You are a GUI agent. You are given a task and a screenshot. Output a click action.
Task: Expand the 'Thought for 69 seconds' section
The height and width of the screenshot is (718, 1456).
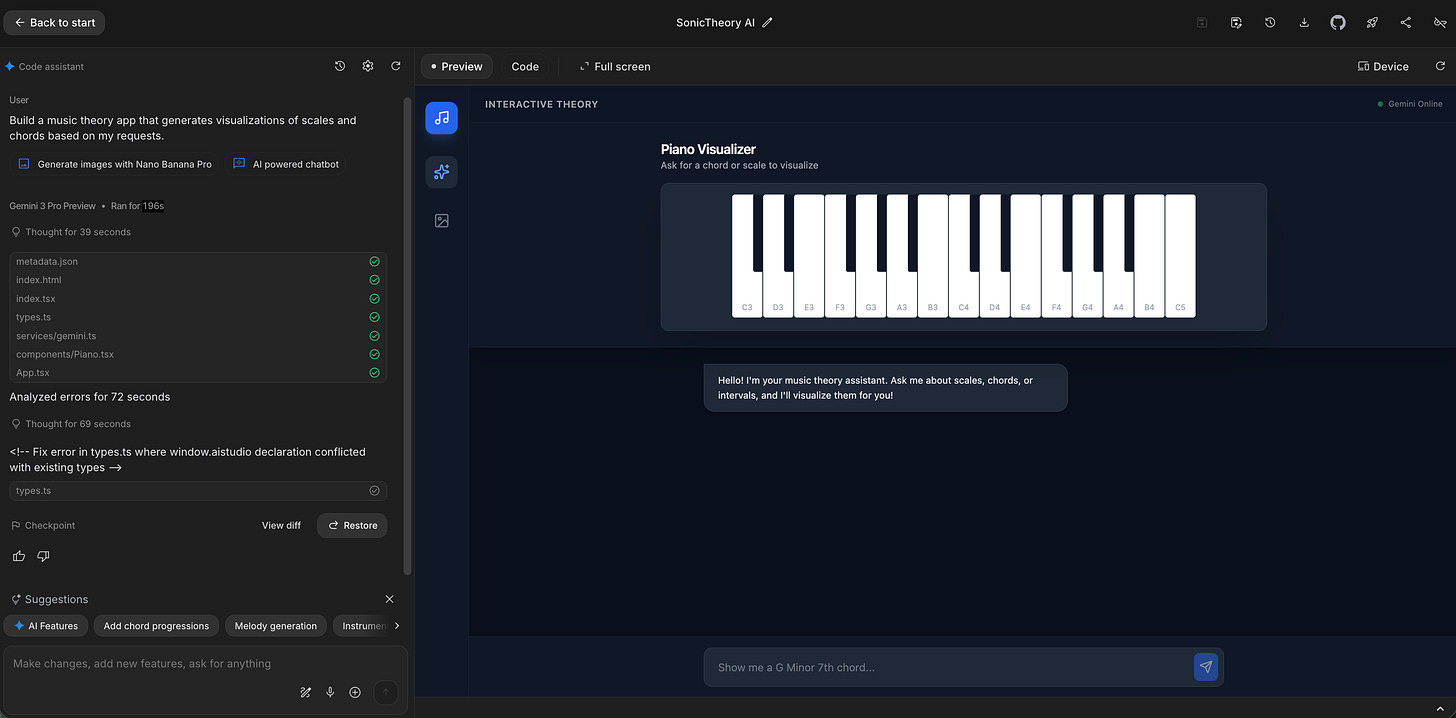(73, 423)
